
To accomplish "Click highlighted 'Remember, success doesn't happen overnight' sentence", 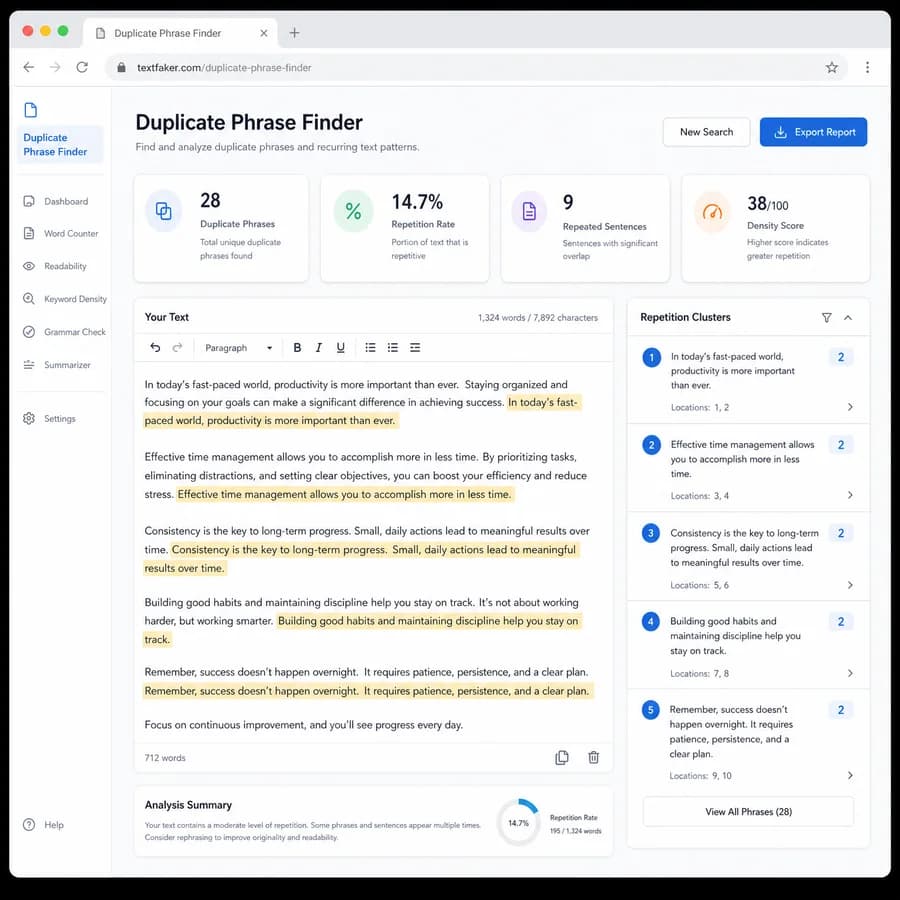I will pyautogui.click(x=367, y=690).
